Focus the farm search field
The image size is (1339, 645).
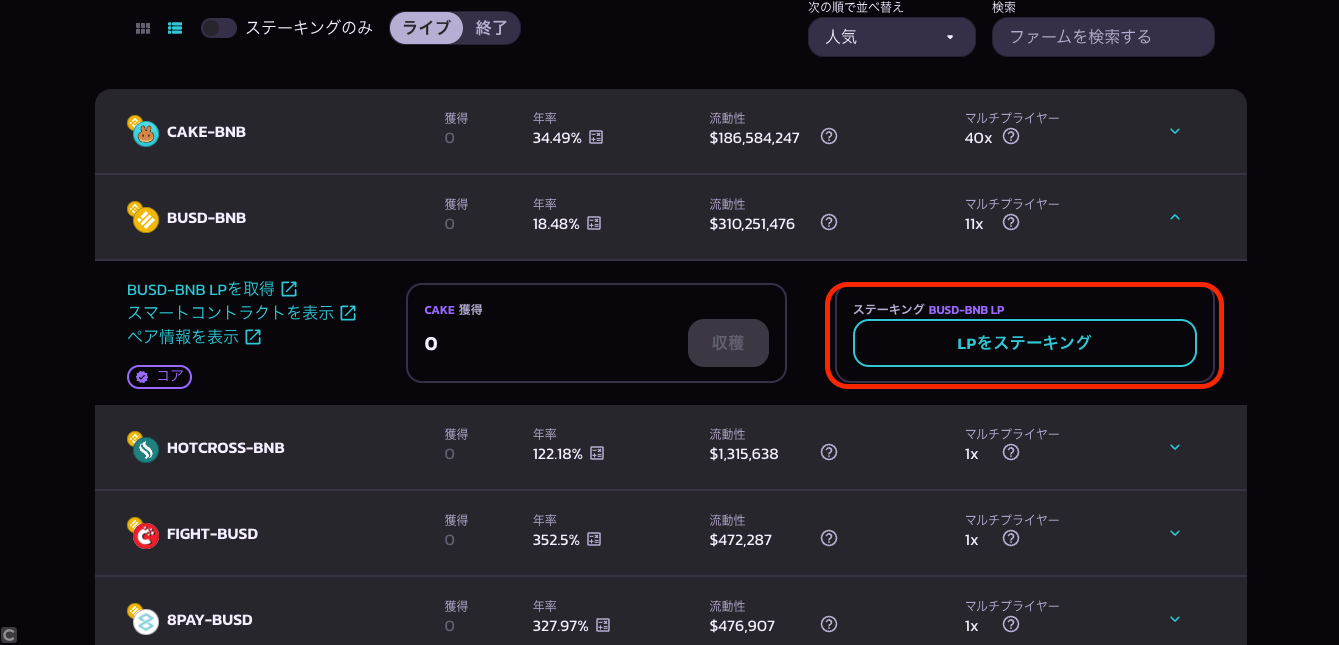tap(1103, 37)
